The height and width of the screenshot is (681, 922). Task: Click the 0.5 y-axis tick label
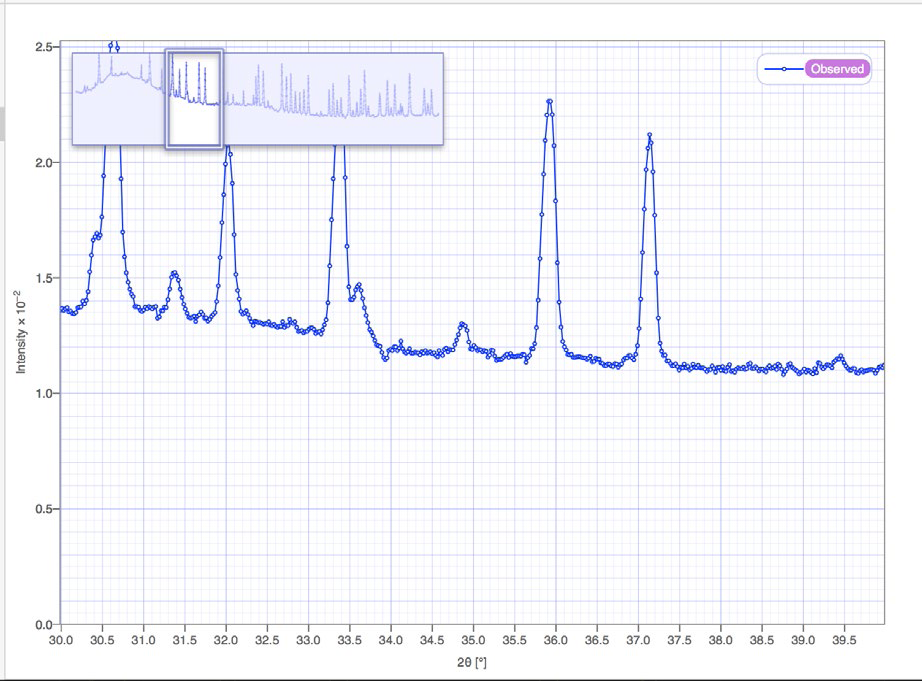(x=44, y=509)
